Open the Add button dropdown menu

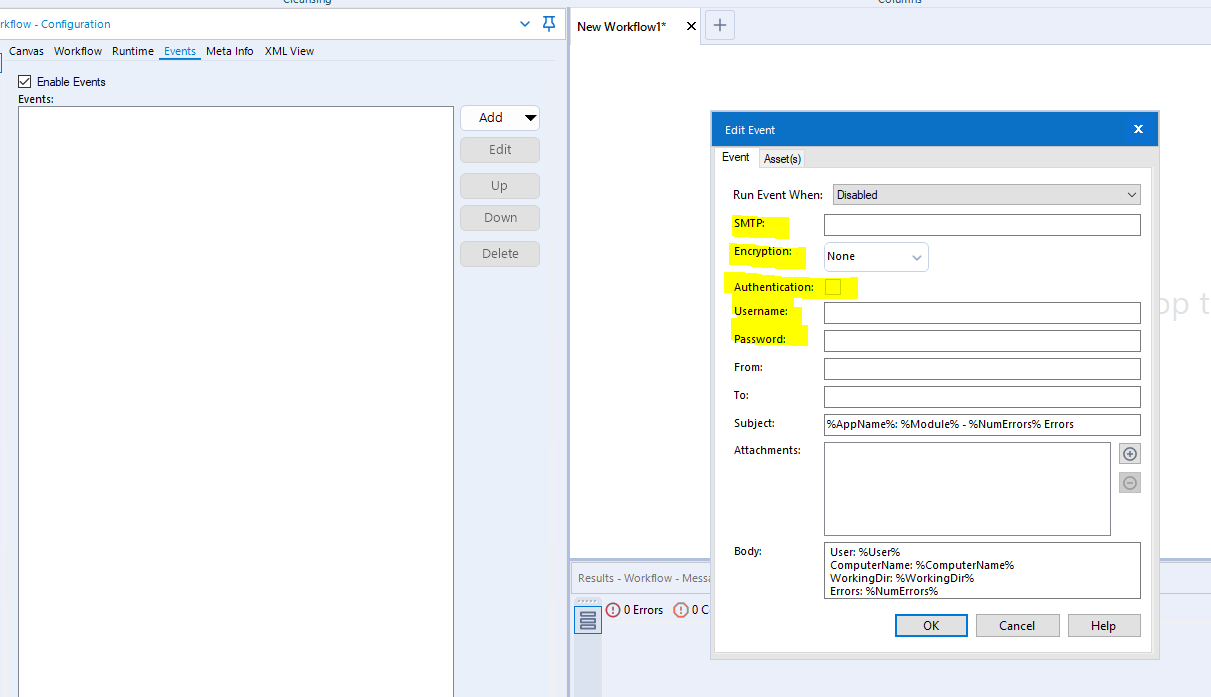(529, 117)
